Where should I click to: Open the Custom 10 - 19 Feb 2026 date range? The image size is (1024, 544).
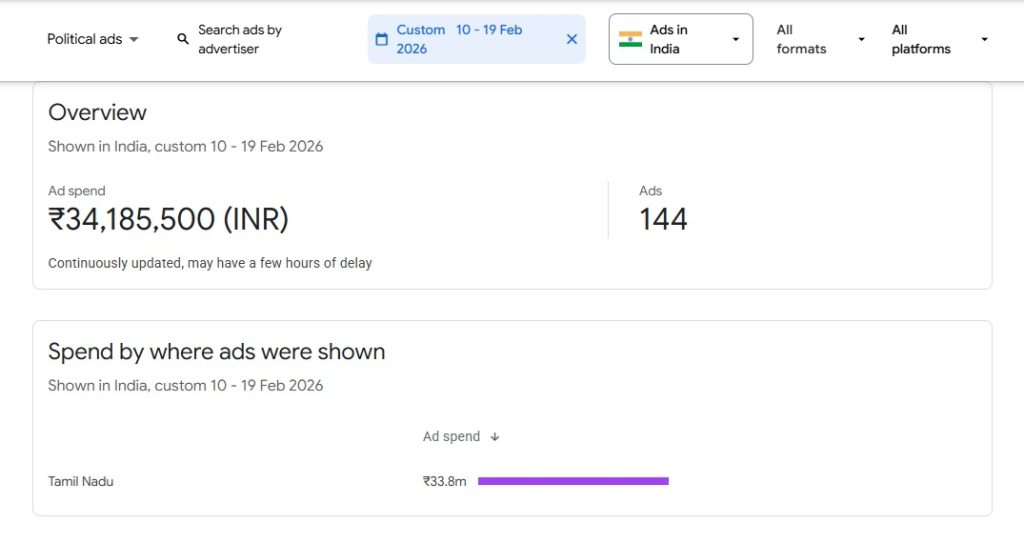[x=460, y=39]
